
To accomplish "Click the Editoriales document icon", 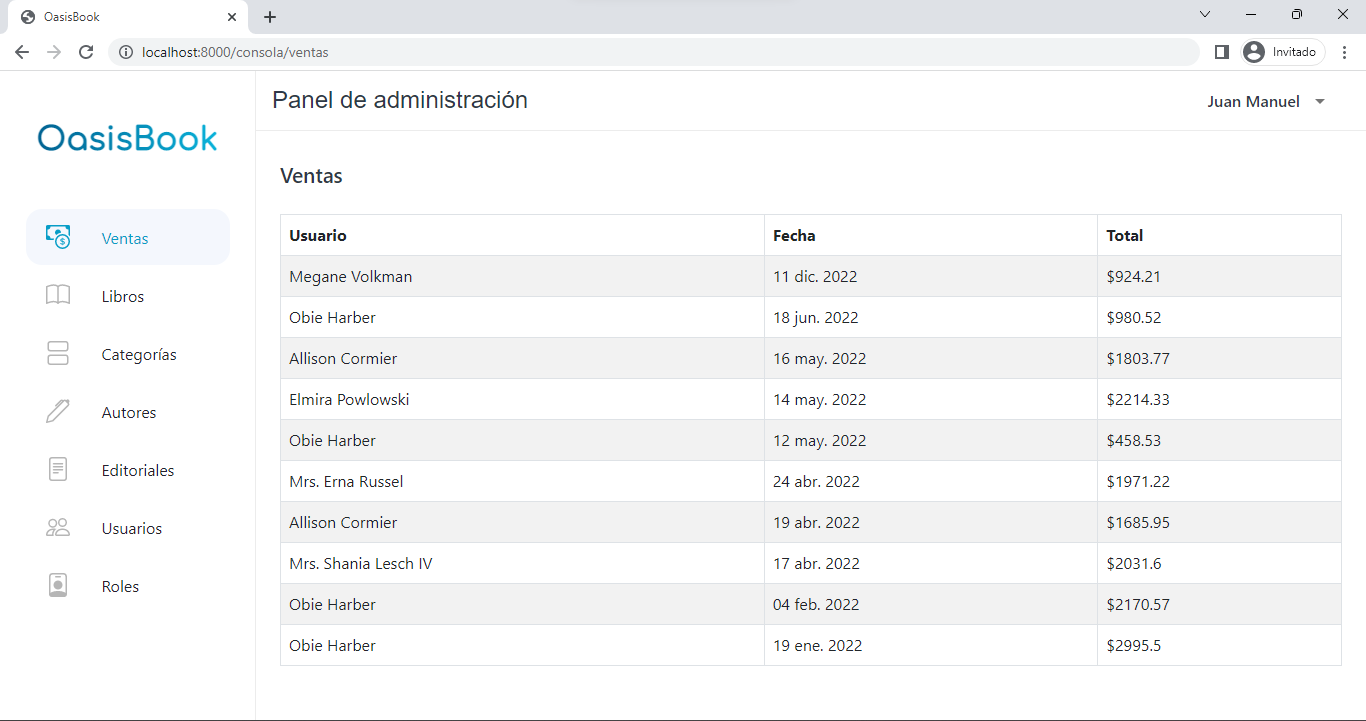I will pos(58,469).
